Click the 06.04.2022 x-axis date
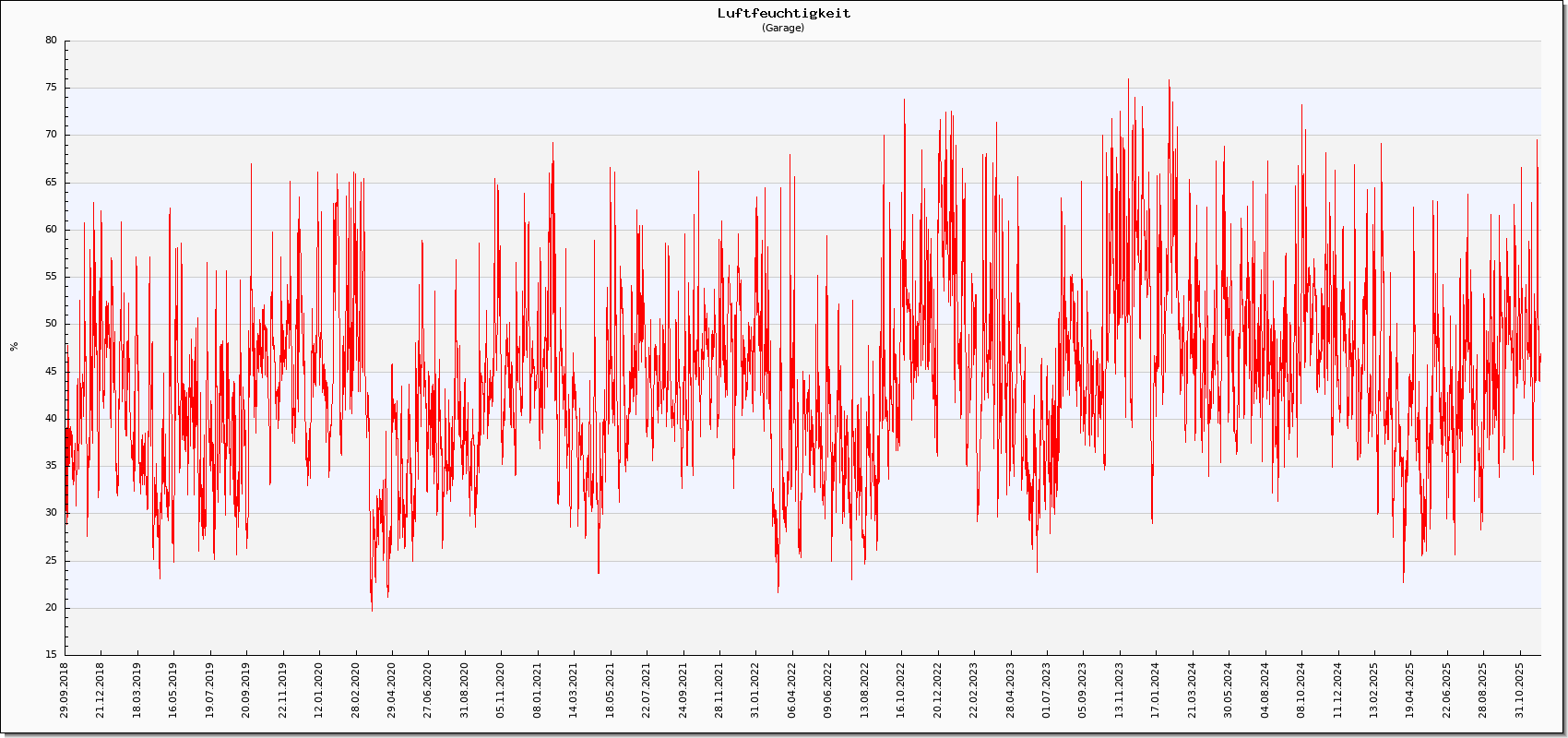 pos(792,691)
